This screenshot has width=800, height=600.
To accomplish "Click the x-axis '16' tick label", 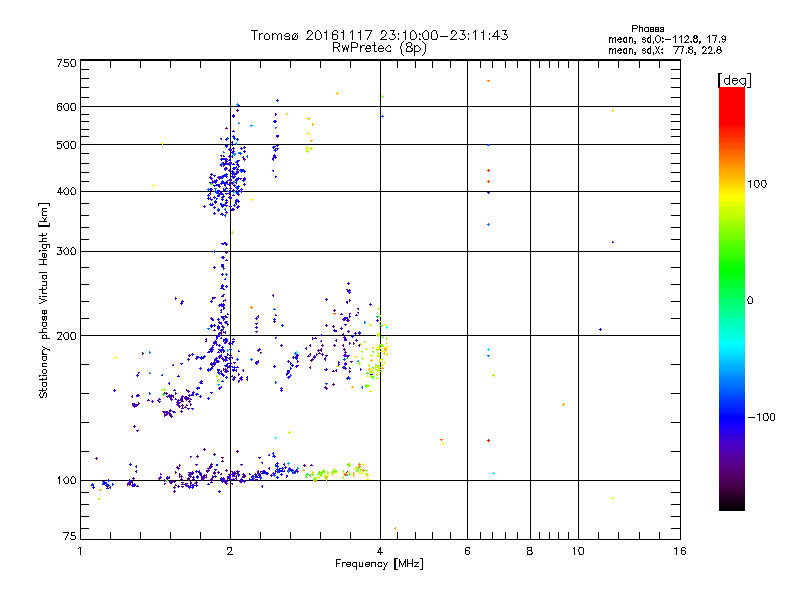I will (x=680, y=551).
